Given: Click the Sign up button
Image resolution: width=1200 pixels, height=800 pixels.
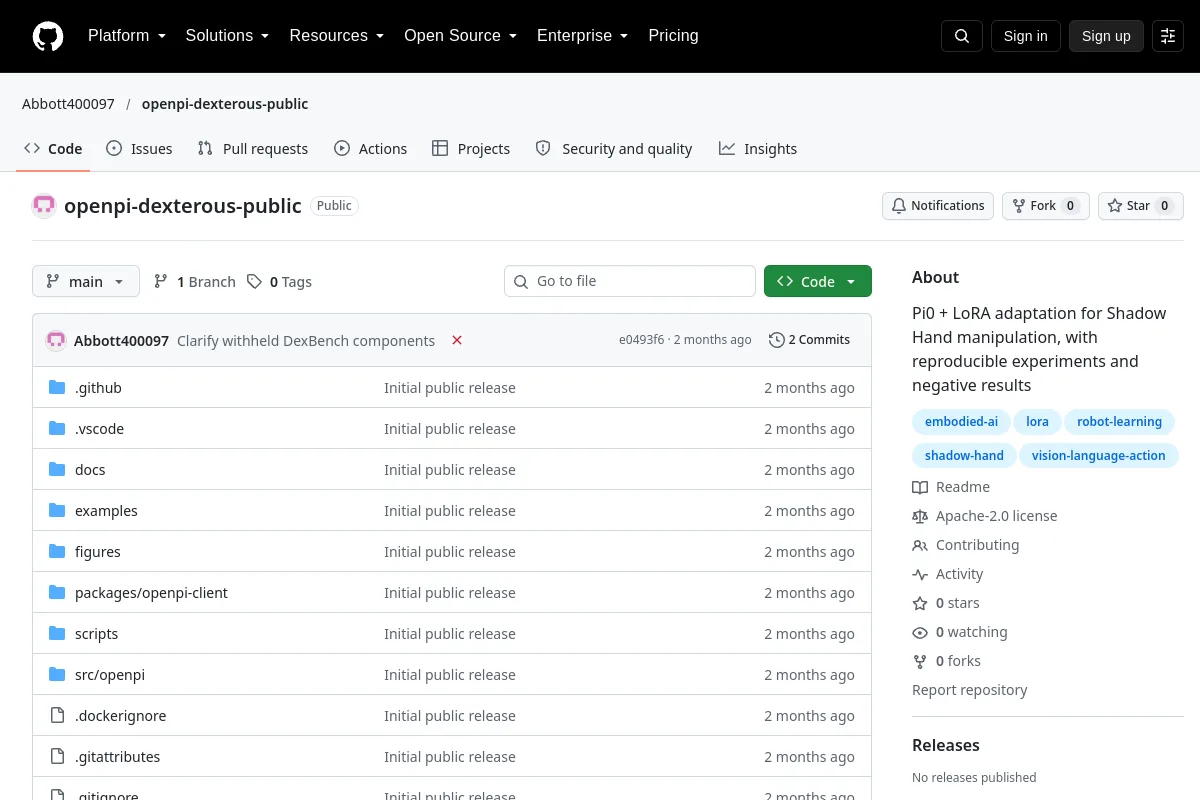Looking at the screenshot, I should tap(1106, 36).
